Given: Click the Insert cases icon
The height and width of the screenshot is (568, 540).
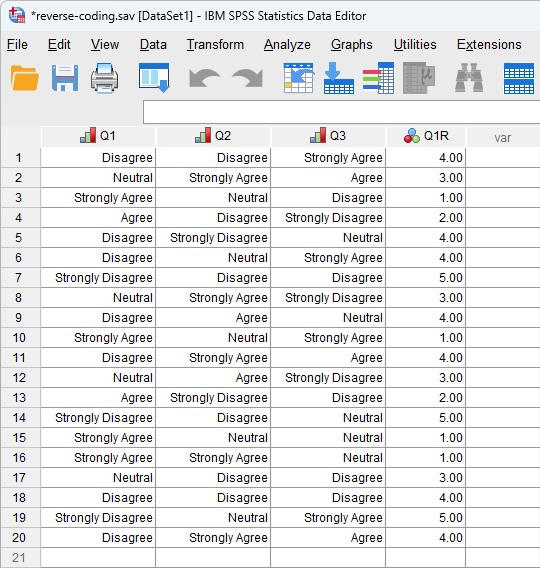Looking at the screenshot, I should pyautogui.click(x=519, y=78).
